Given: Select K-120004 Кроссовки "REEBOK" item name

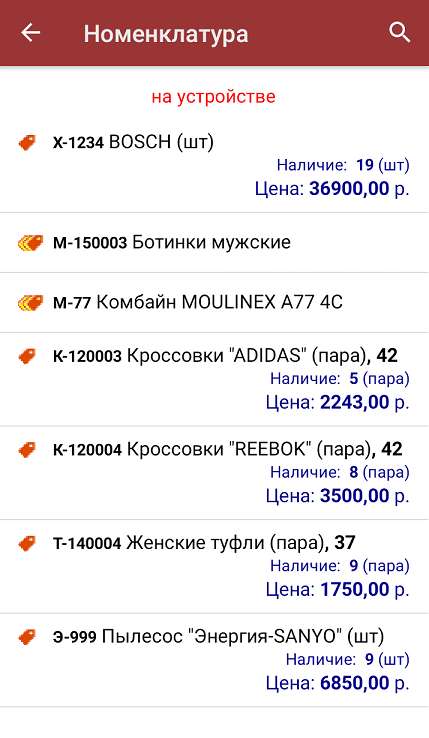Looking at the screenshot, I should (x=227, y=449).
